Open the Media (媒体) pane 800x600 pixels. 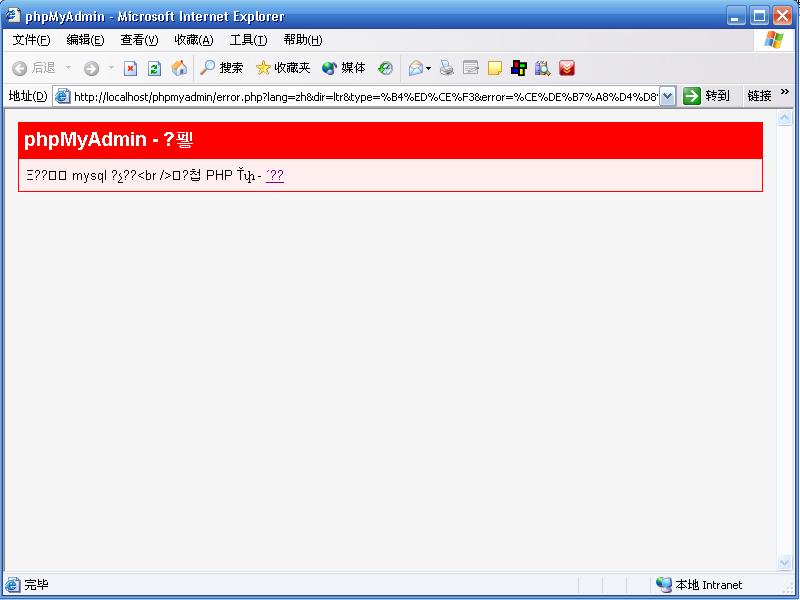[x=343, y=68]
